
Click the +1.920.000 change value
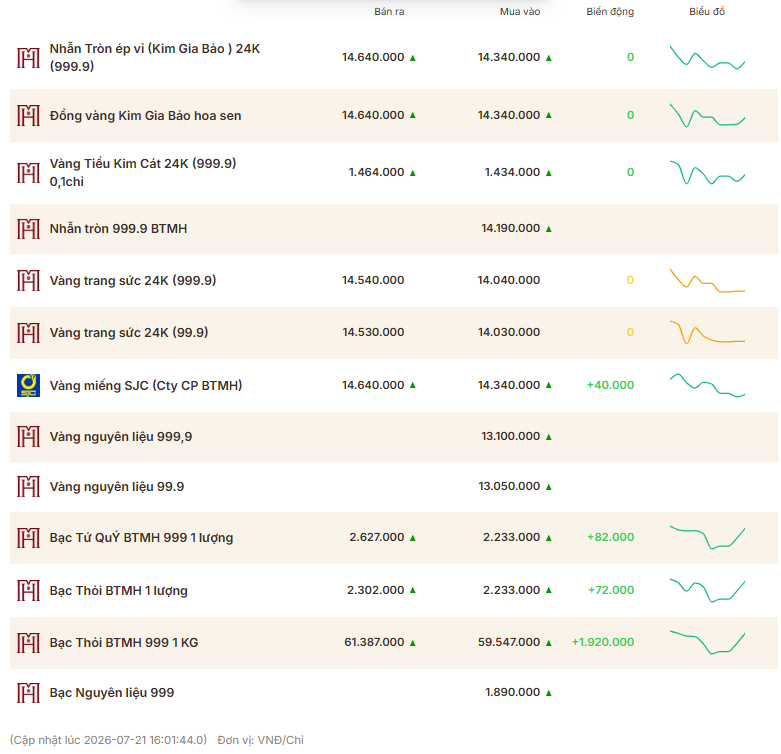tap(603, 642)
